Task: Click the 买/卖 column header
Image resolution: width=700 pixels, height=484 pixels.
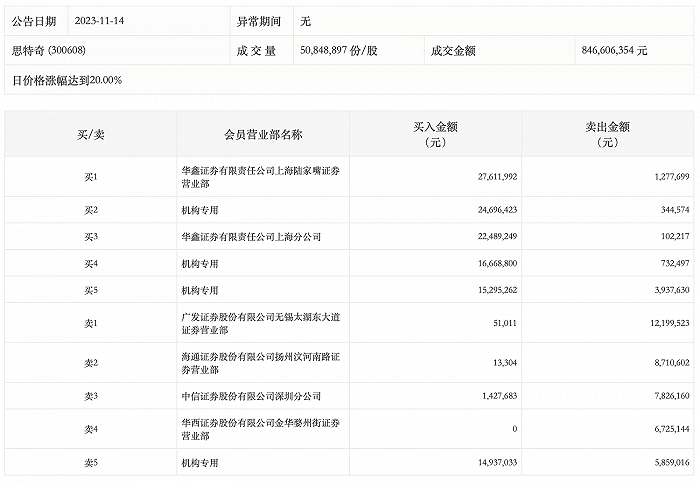Action: point(91,134)
